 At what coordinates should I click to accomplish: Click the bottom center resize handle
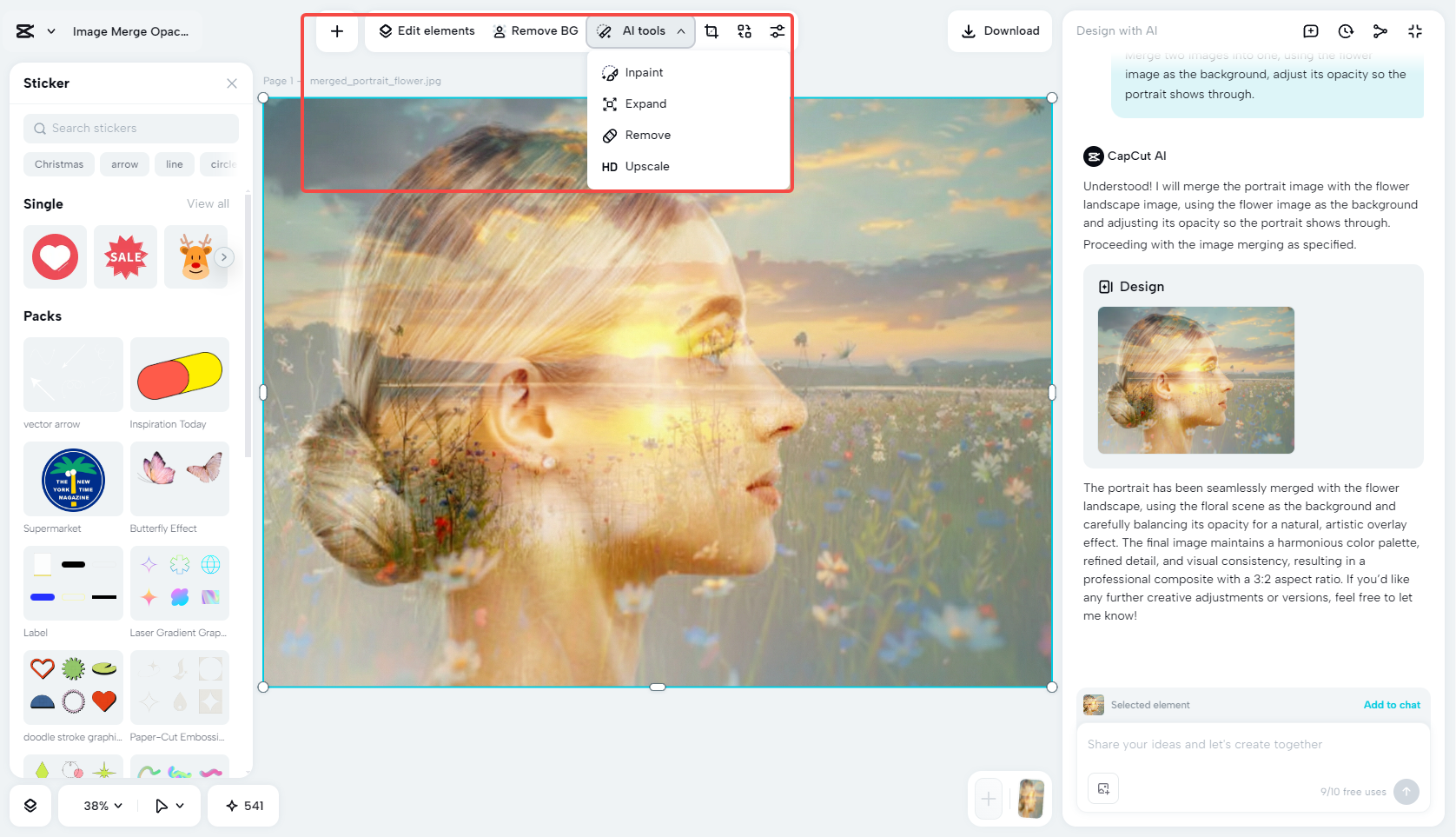pos(658,687)
